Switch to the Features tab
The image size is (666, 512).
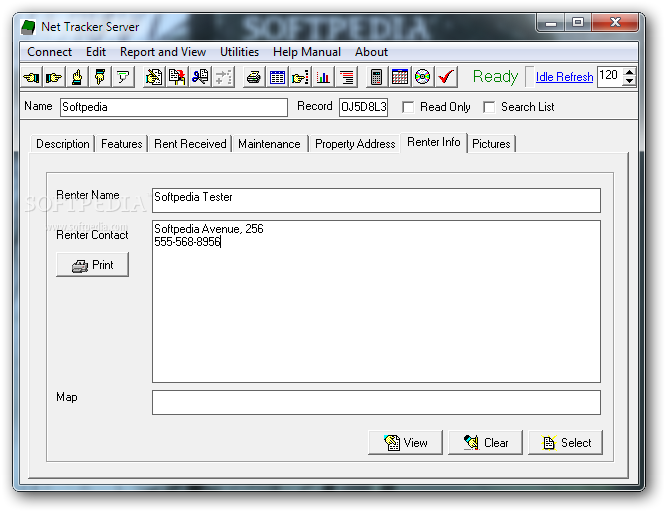(x=121, y=144)
